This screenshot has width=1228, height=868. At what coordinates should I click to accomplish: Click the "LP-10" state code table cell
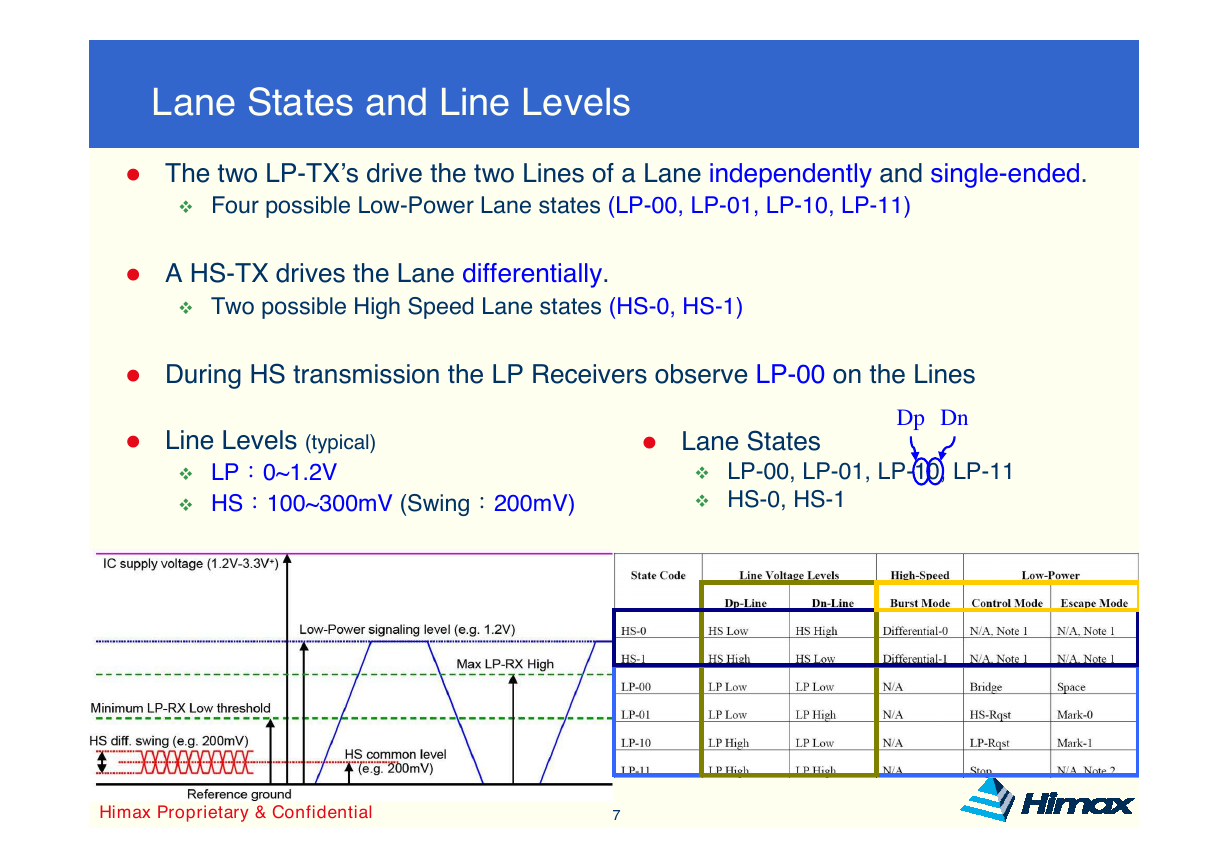636,743
